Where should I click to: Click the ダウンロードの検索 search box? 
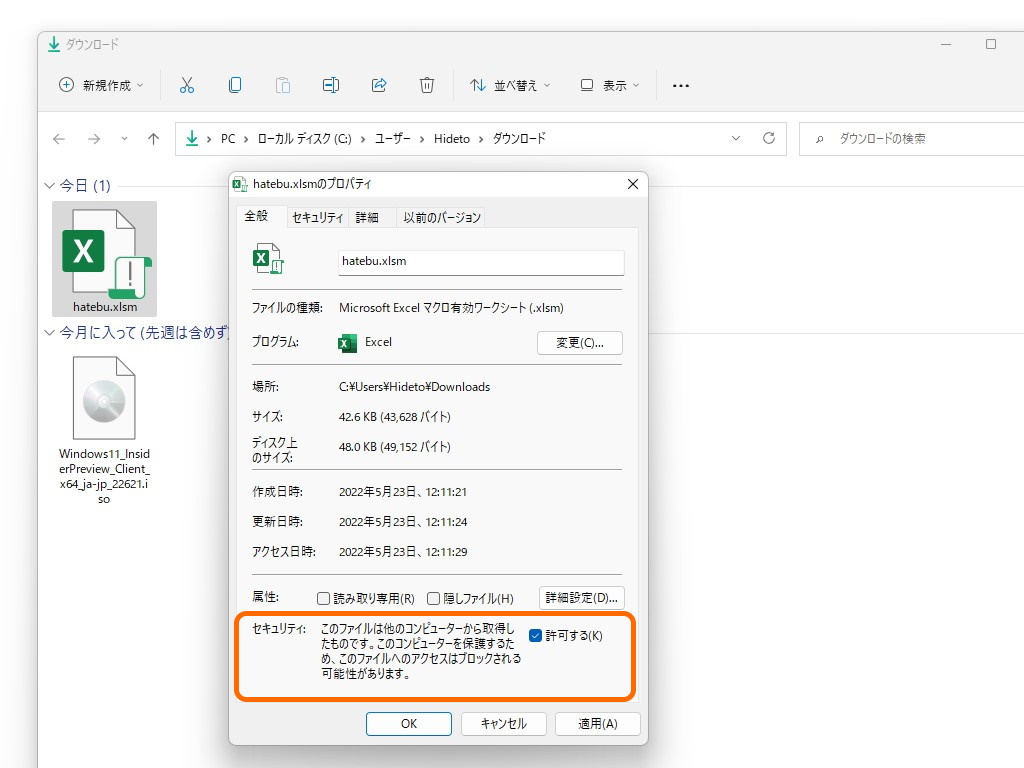(911, 138)
